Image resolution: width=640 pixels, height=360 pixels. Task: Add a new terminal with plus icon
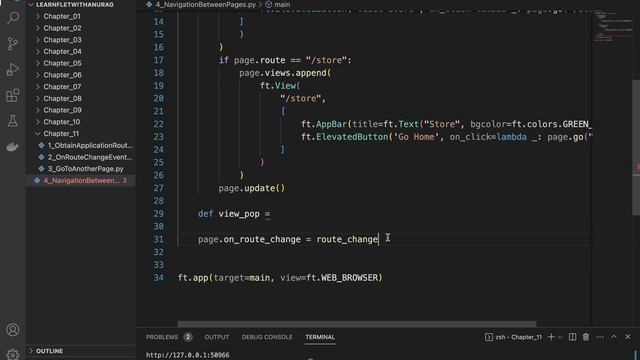(551, 337)
